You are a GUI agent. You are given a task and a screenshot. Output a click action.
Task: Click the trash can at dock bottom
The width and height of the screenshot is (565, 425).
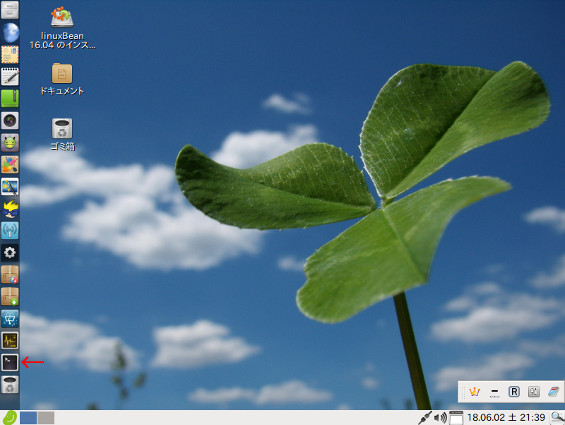(10, 384)
